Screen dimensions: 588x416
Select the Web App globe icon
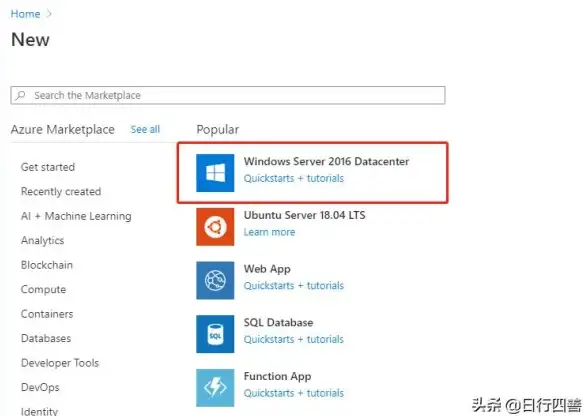(215, 280)
